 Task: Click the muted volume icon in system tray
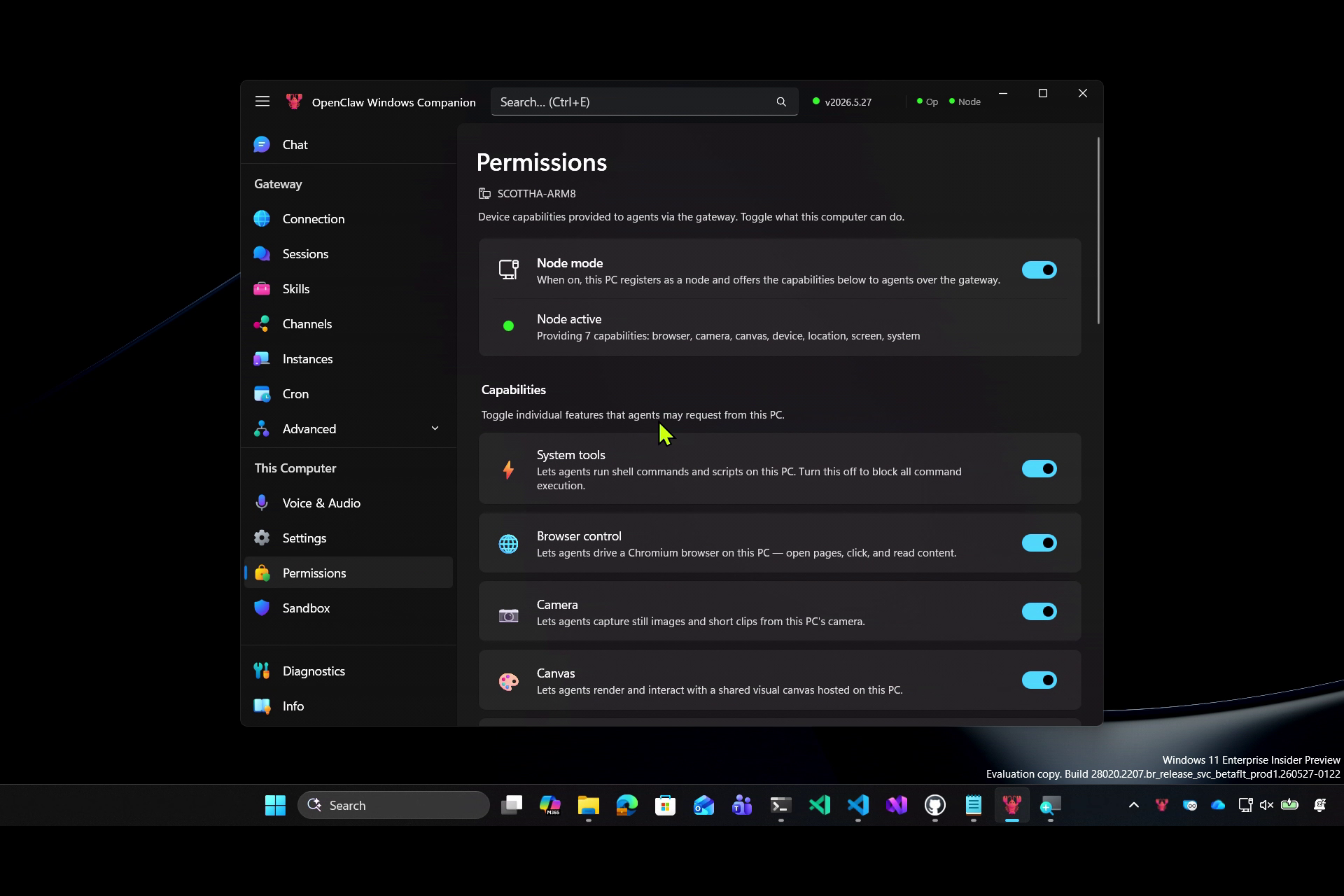click(x=1266, y=805)
